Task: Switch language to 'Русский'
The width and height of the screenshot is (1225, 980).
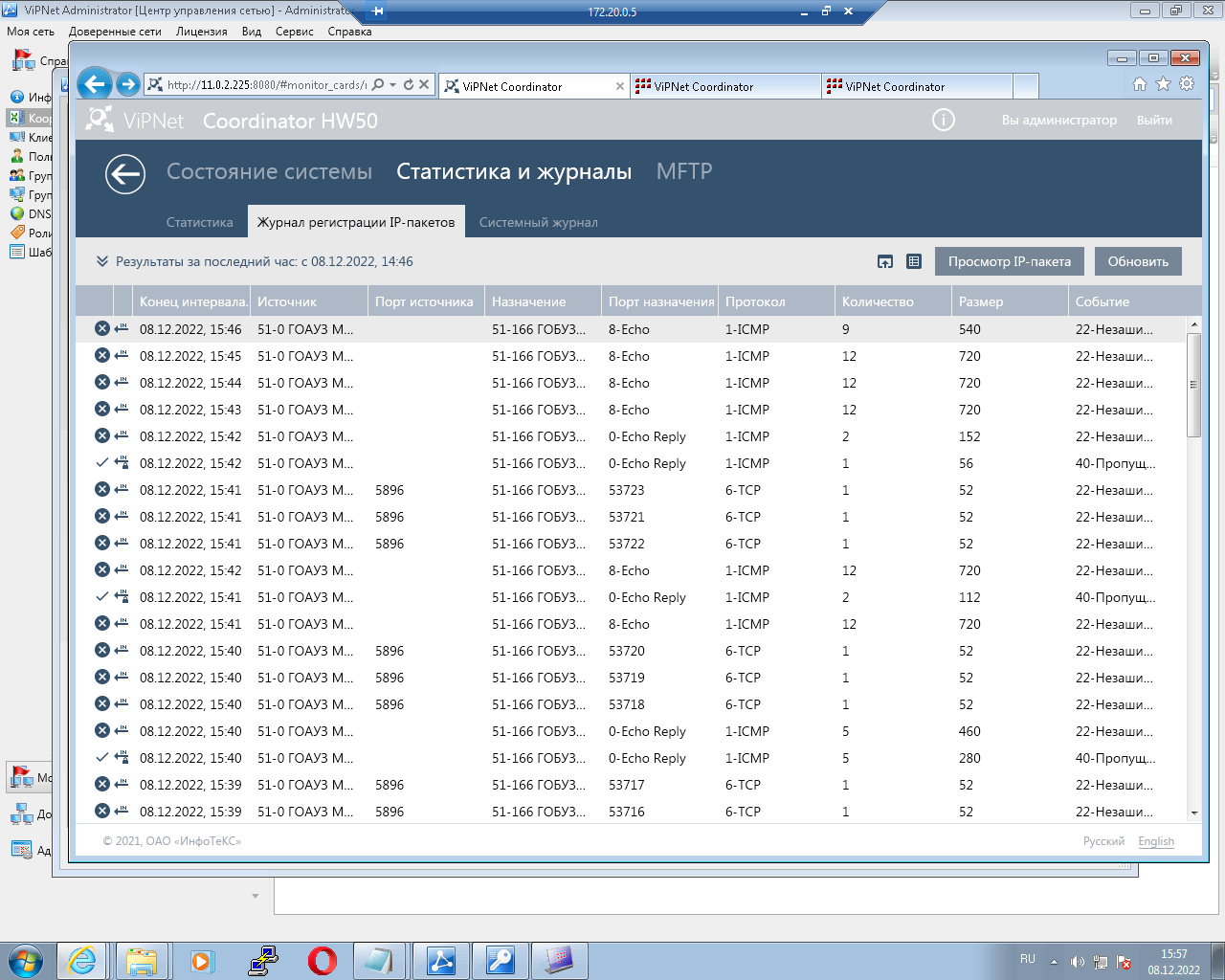Action: pos(1103,841)
